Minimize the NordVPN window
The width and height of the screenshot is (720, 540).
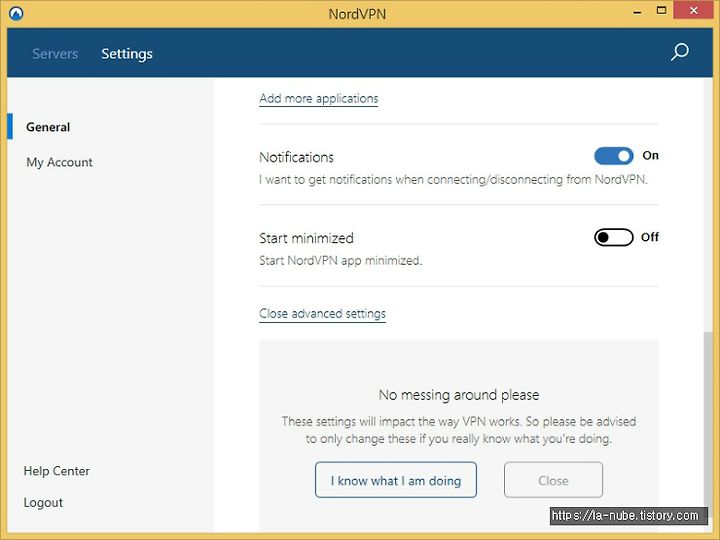pyautogui.click(x=637, y=12)
